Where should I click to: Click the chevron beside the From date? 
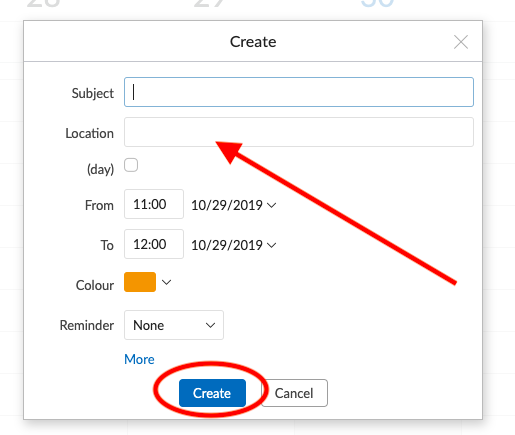[x=272, y=205]
